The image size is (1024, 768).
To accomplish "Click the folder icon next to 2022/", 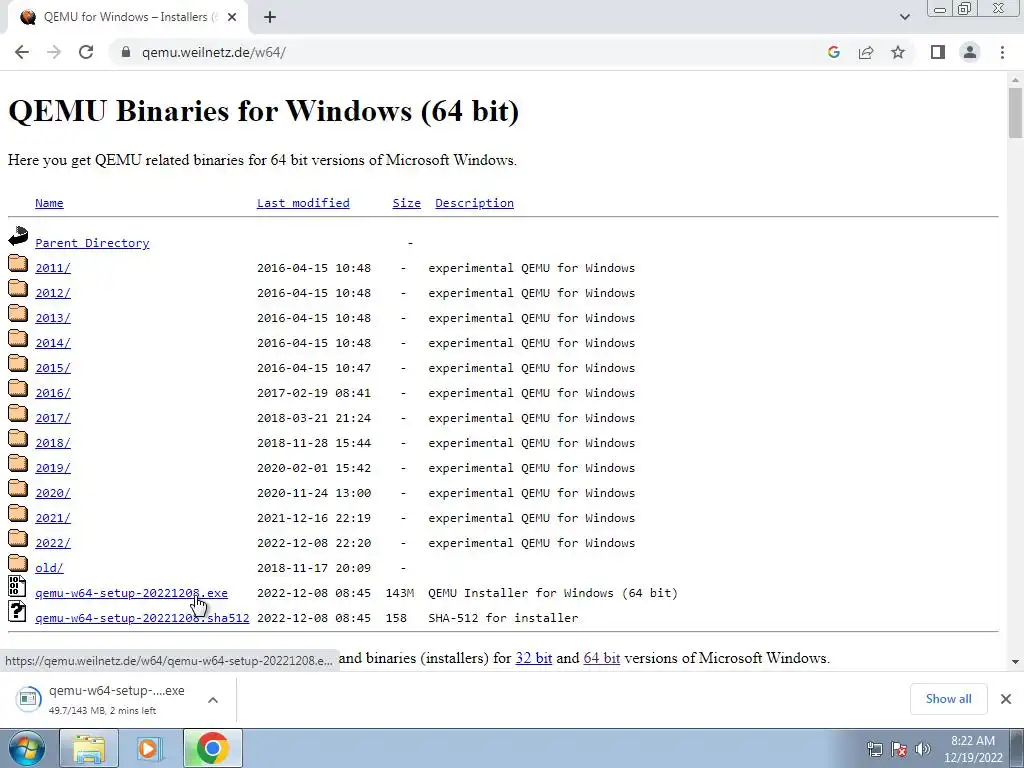I will [18, 538].
